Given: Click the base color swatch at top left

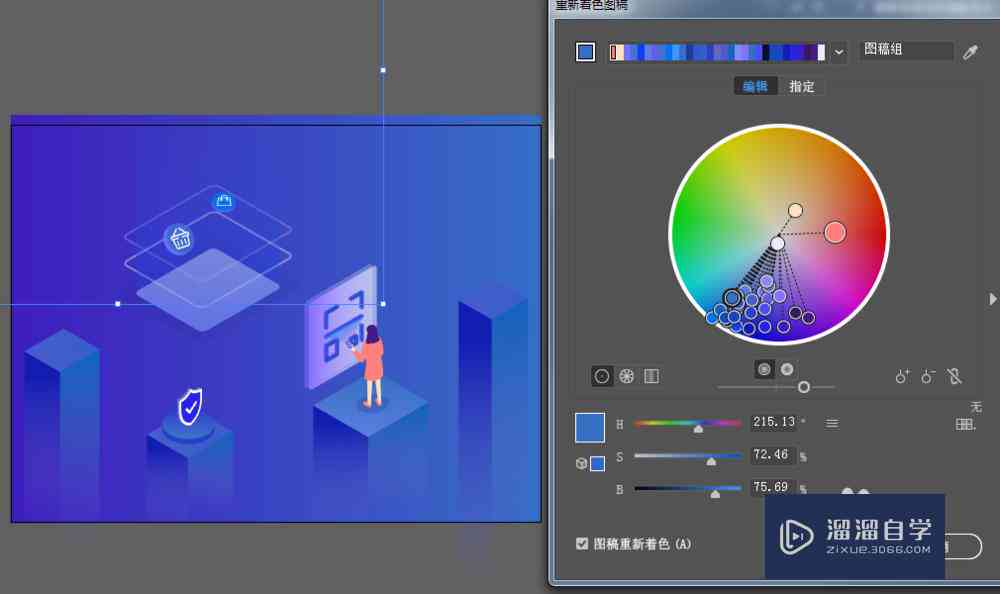Looking at the screenshot, I should (585, 52).
